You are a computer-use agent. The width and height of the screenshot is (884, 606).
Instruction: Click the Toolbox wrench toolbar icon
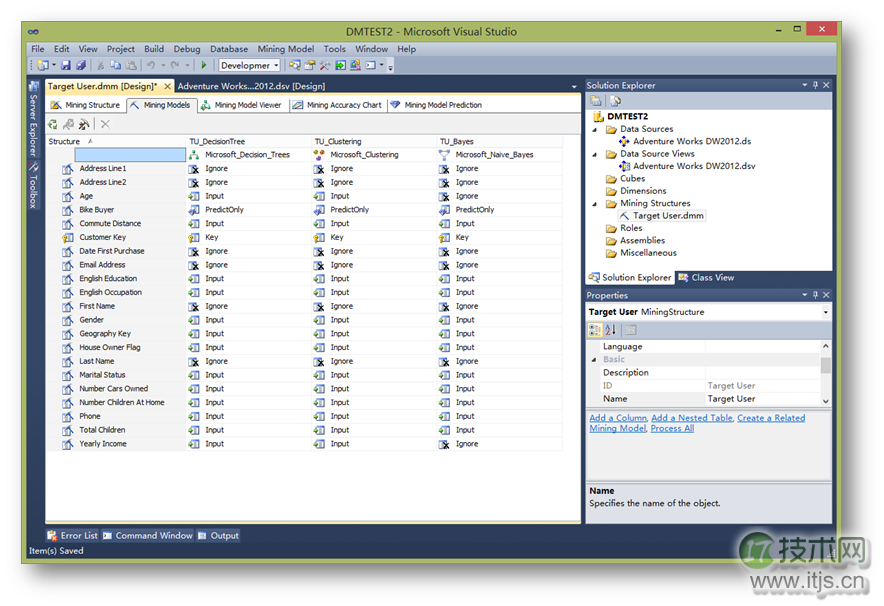click(x=325, y=65)
